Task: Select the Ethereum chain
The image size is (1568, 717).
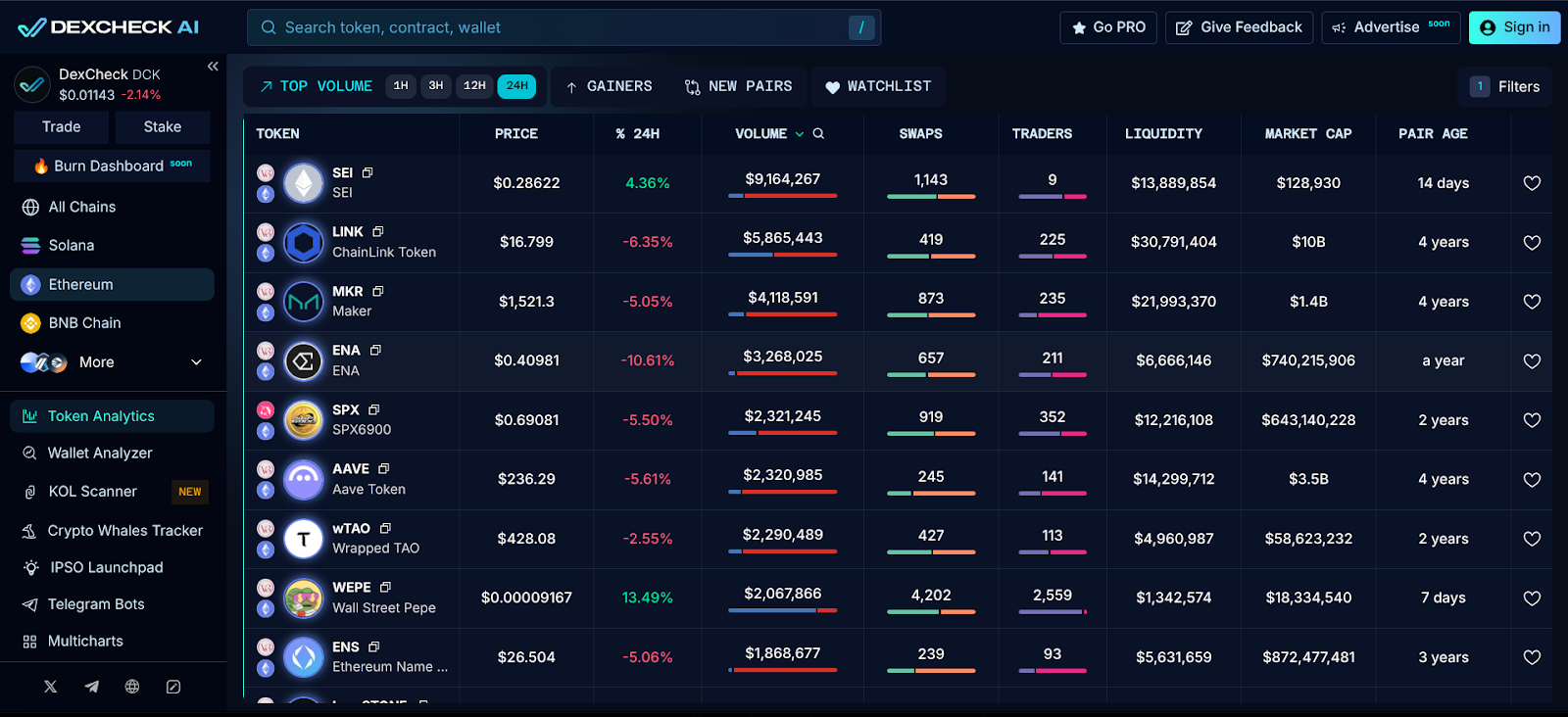Action: pos(112,285)
